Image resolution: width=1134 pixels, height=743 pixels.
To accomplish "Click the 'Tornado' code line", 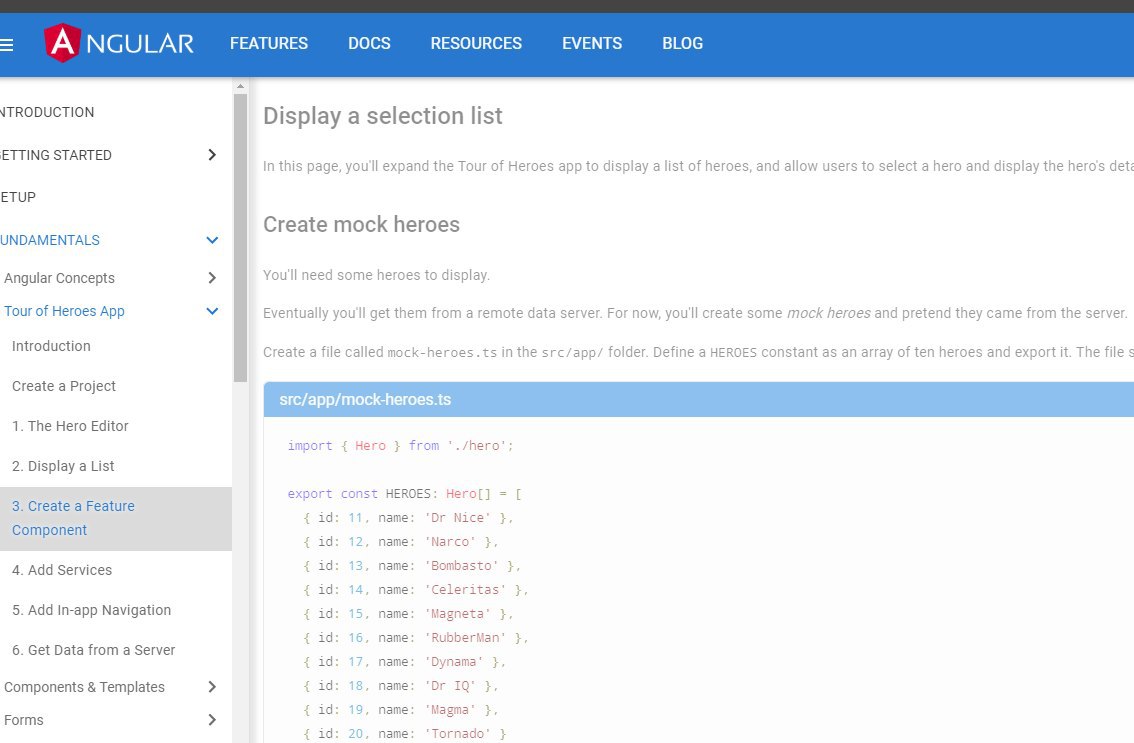I will 404,733.
